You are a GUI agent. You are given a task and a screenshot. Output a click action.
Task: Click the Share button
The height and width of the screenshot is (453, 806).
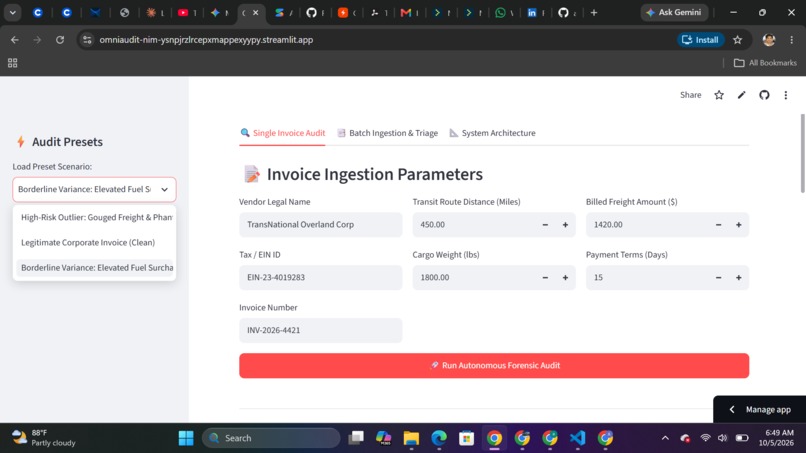point(690,95)
